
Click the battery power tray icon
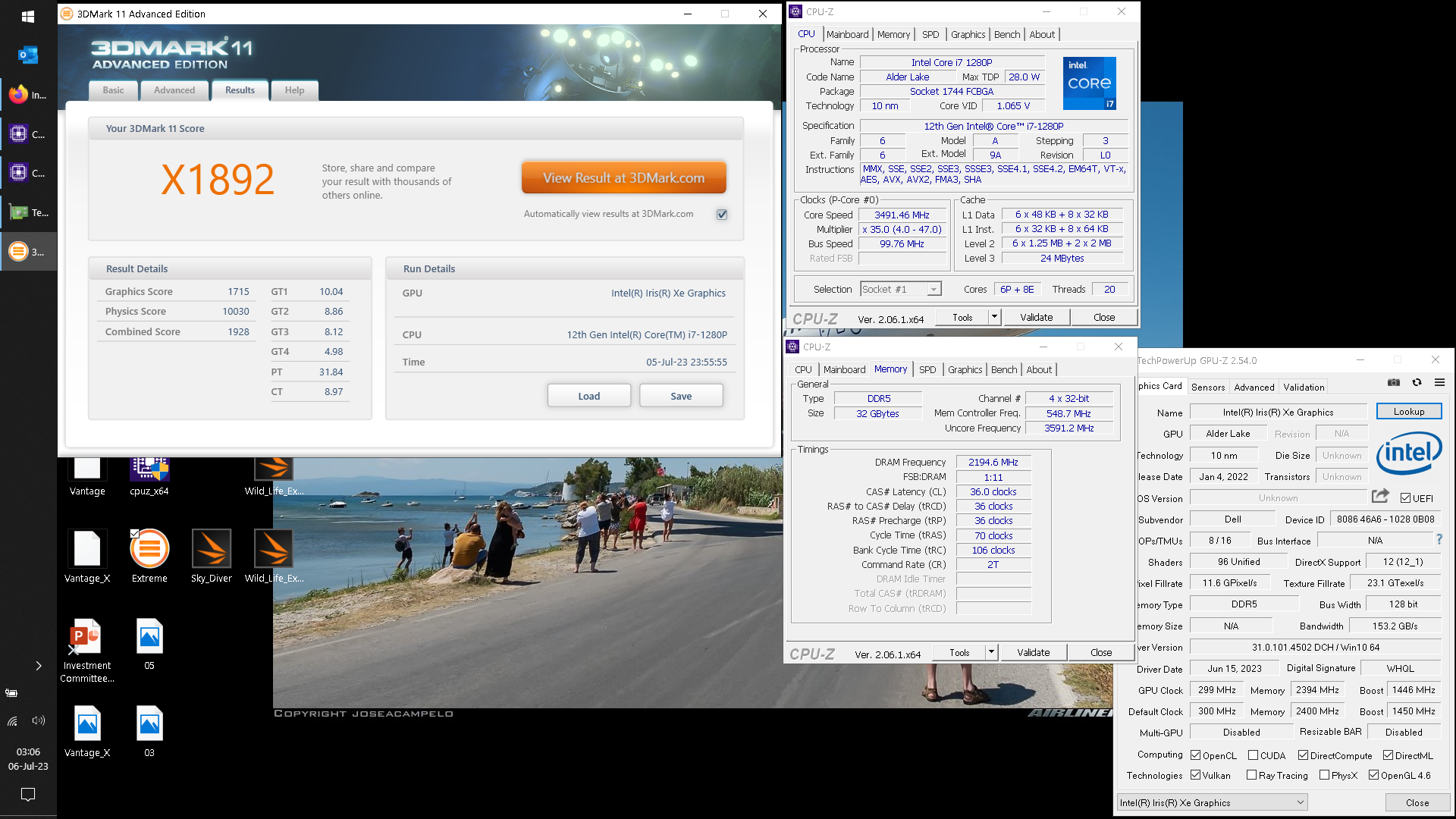[11, 692]
